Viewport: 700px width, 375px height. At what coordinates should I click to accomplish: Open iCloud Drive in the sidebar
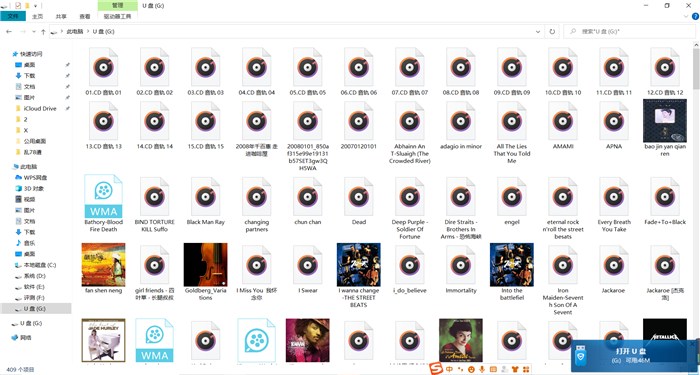tap(40, 108)
